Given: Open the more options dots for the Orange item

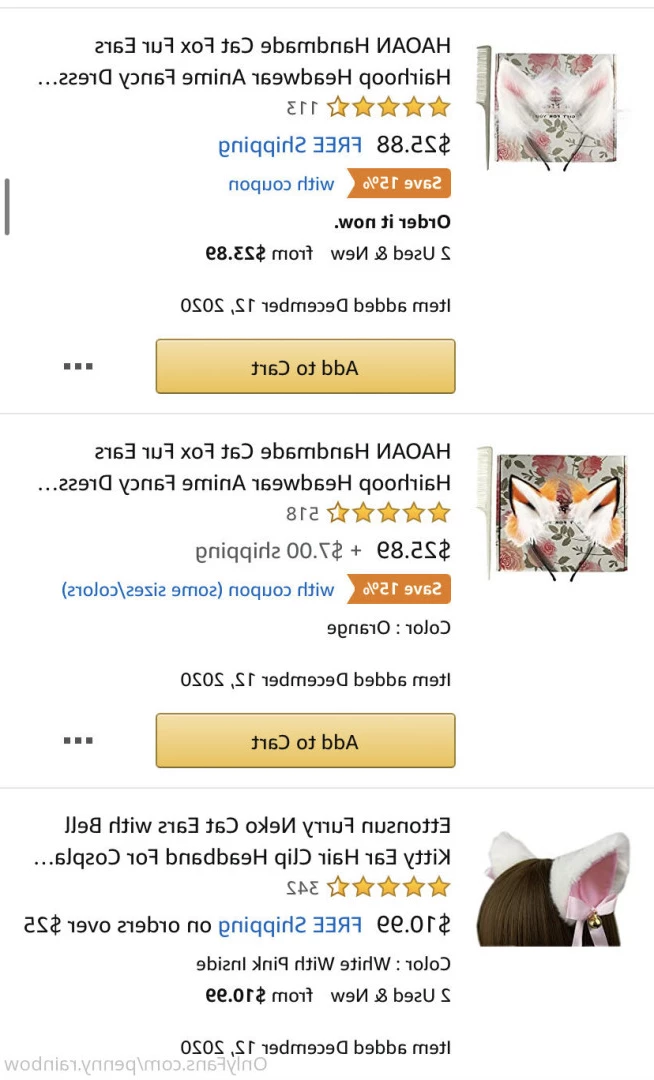Looking at the screenshot, I should click(77, 741).
